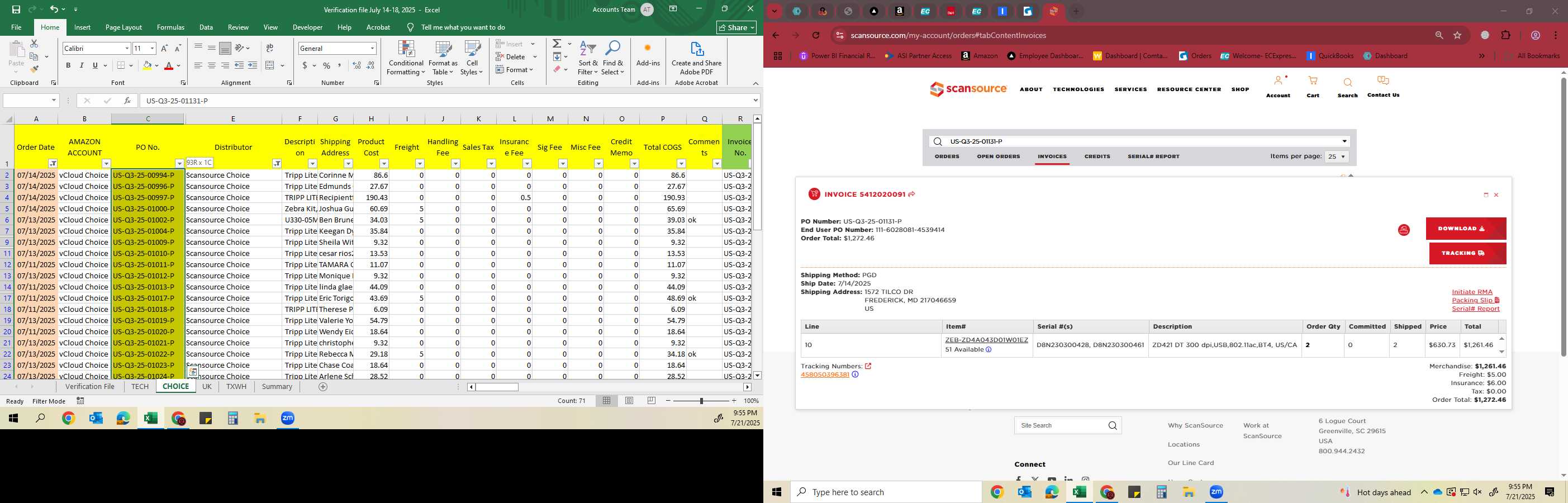The height and width of the screenshot is (503, 1568).
Task: Click the Percent Style icon
Action: [x=327, y=65]
